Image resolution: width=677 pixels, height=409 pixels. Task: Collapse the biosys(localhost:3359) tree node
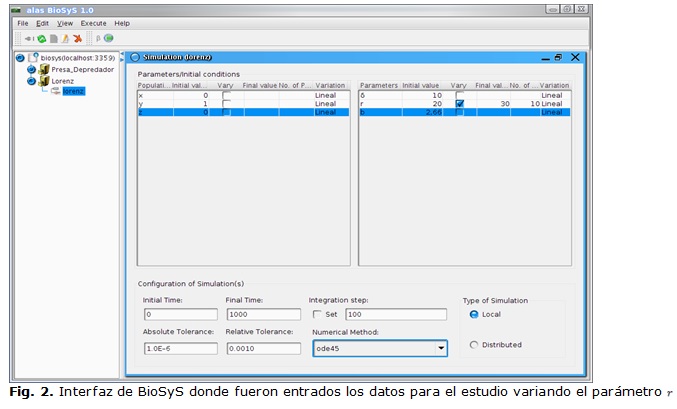tap(21, 58)
